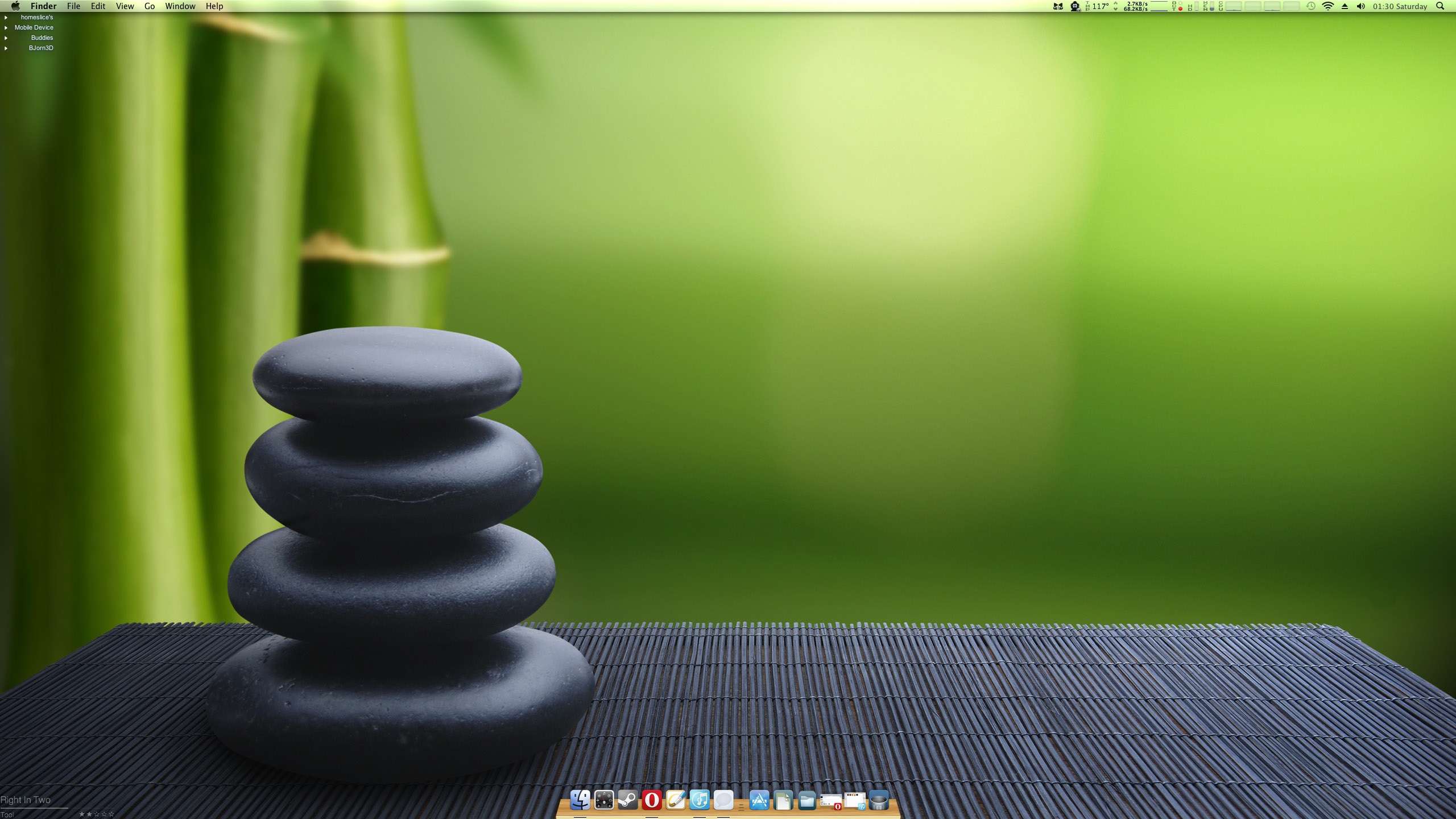1456x819 pixels.
Task: Open the Time Machine menu bar icon
Action: click(x=1310, y=6)
